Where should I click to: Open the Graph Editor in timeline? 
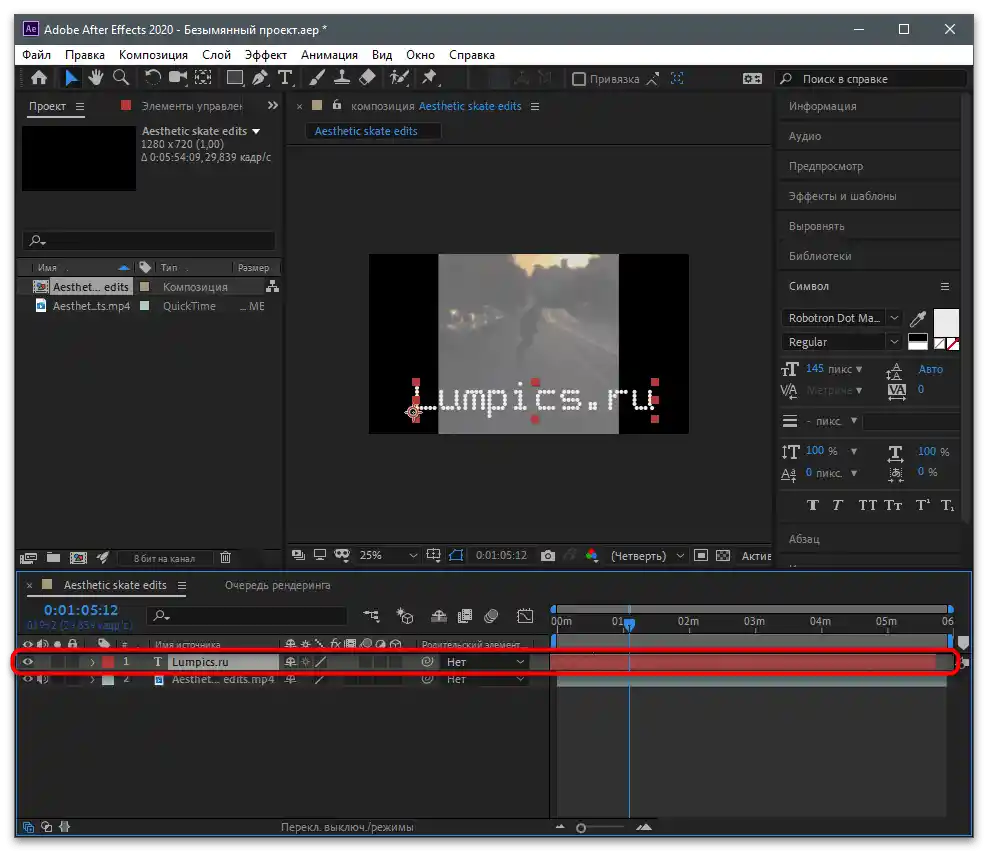click(x=524, y=616)
